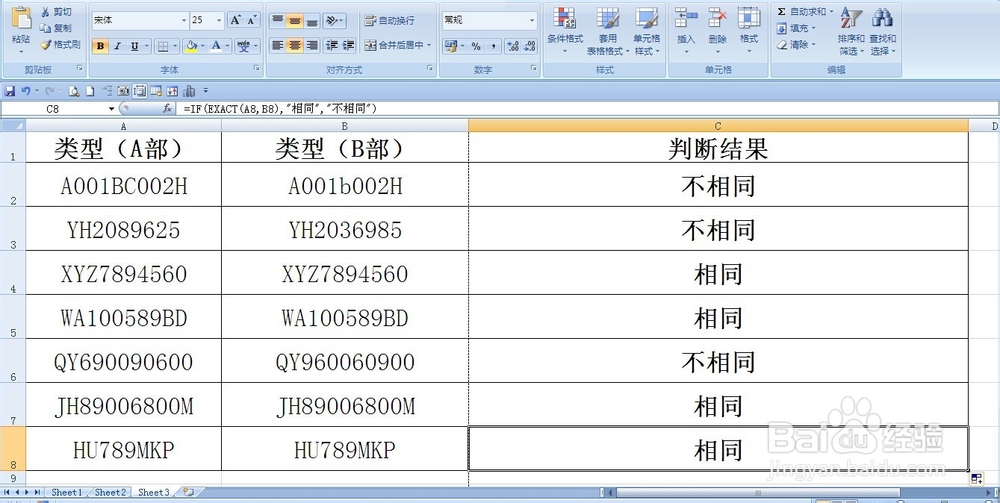Screen dimensions: 1000x503
Task: Decrease the indent
Action: click(x=332, y=45)
